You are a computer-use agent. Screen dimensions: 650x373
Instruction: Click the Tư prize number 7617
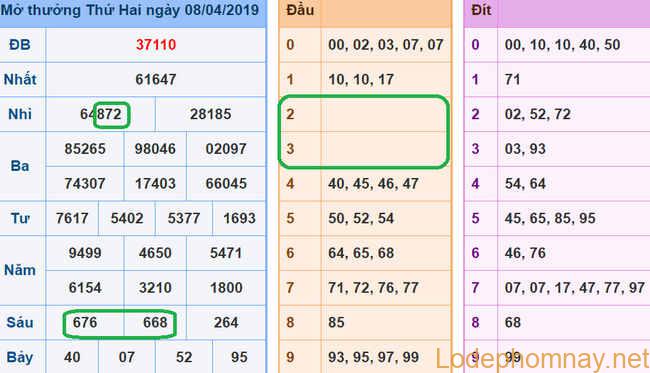[72, 218]
